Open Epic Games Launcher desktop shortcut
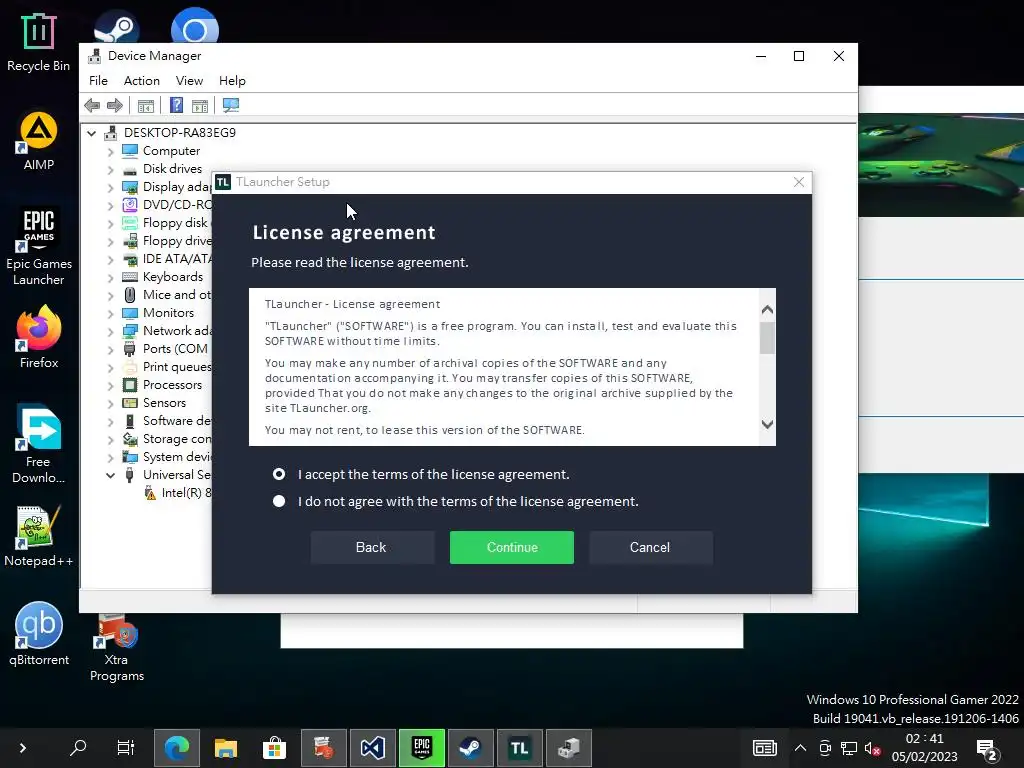Viewport: 1024px width, 768px height. coord(39,247)
